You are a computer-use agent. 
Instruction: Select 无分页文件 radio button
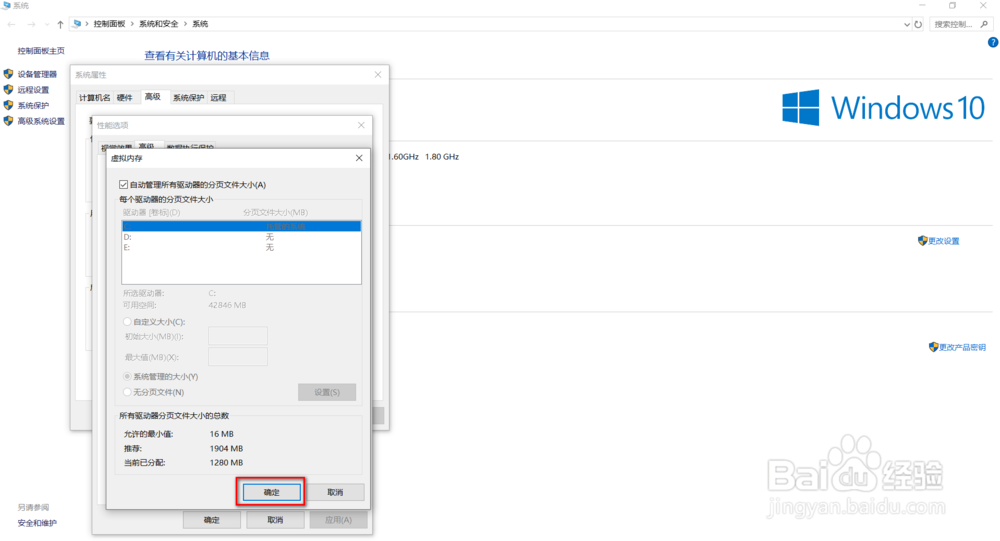(127, 392)
